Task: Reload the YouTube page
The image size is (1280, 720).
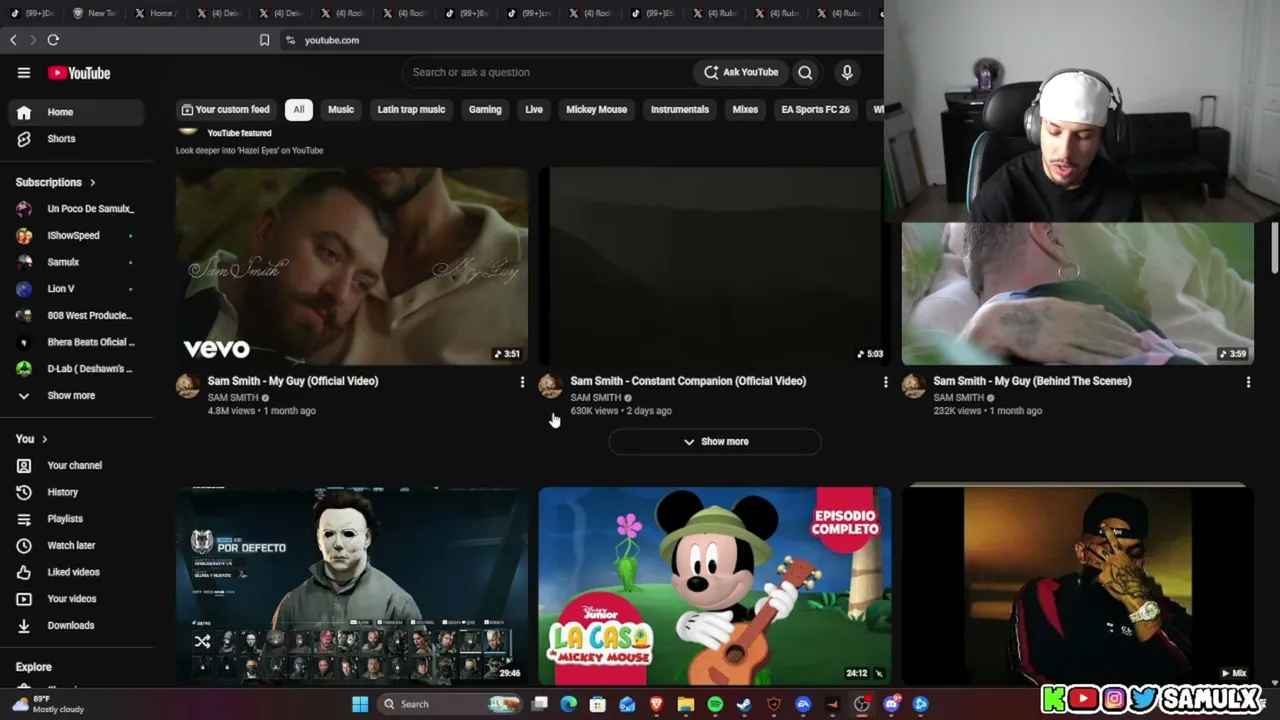Action: (53, 40)
